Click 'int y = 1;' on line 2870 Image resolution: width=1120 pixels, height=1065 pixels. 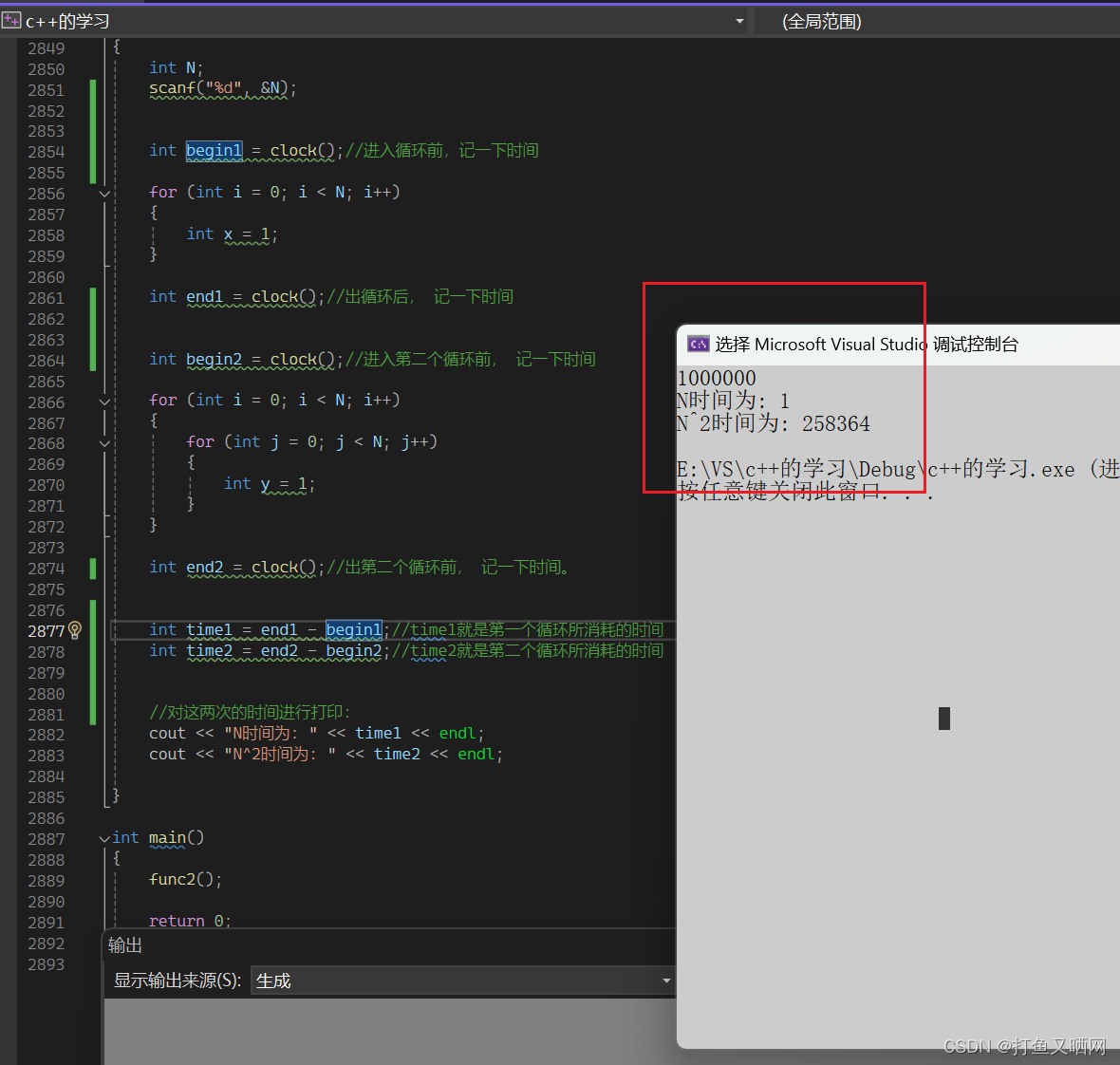point(270,484)
